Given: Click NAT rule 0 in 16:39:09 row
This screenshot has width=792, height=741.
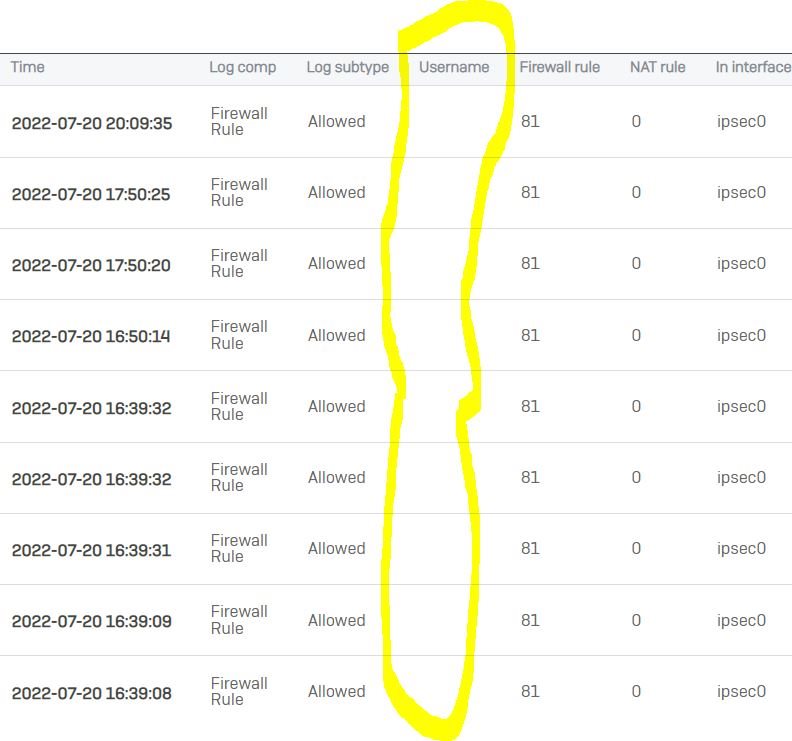Looking at the screenshot, I should pos(636,620).
